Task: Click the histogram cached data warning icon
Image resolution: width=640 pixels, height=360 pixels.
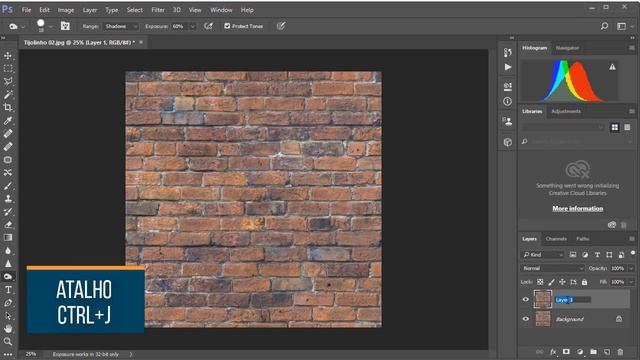Action: 612,67
